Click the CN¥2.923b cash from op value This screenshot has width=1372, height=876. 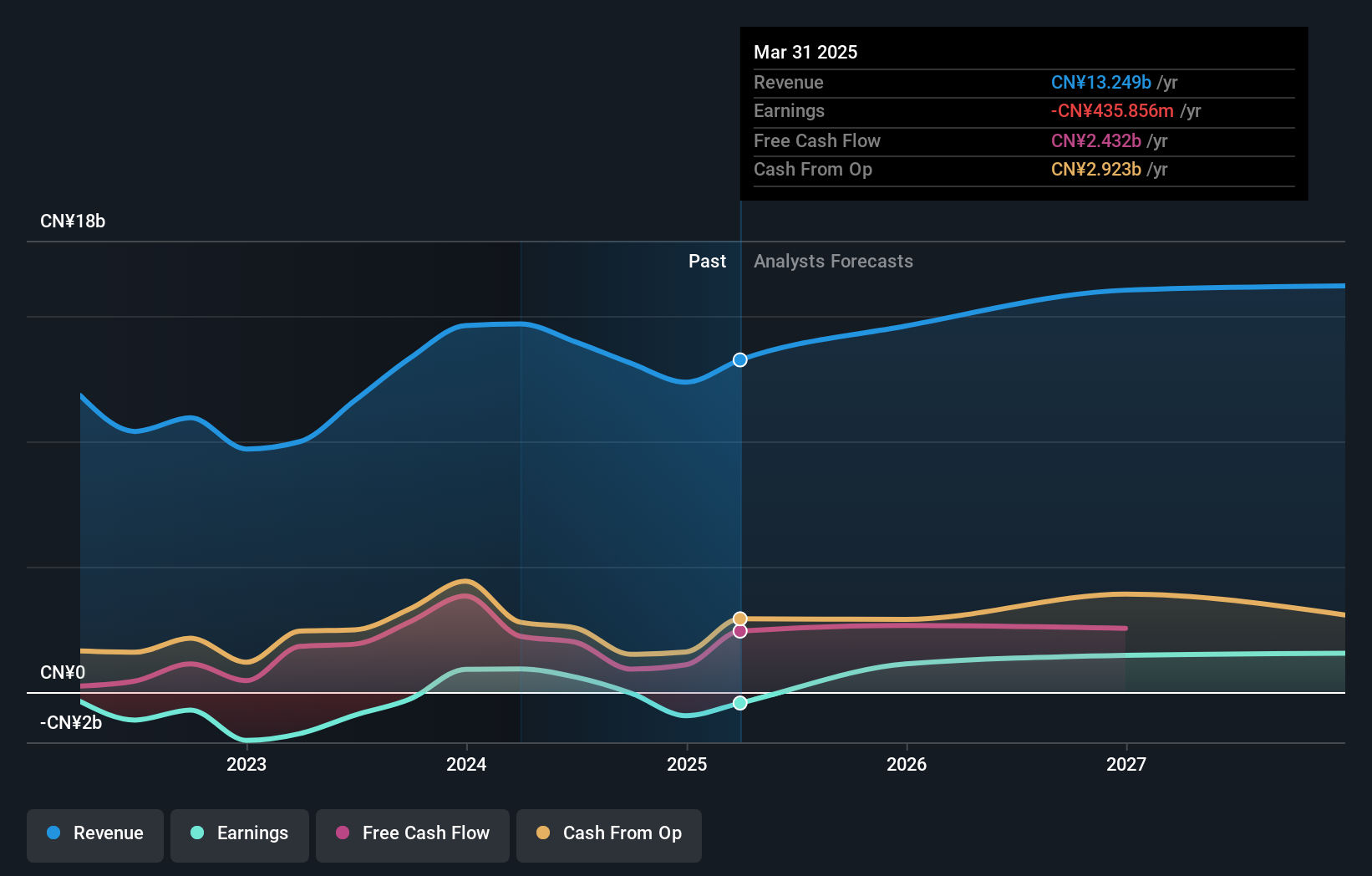tap(1096, 170)
